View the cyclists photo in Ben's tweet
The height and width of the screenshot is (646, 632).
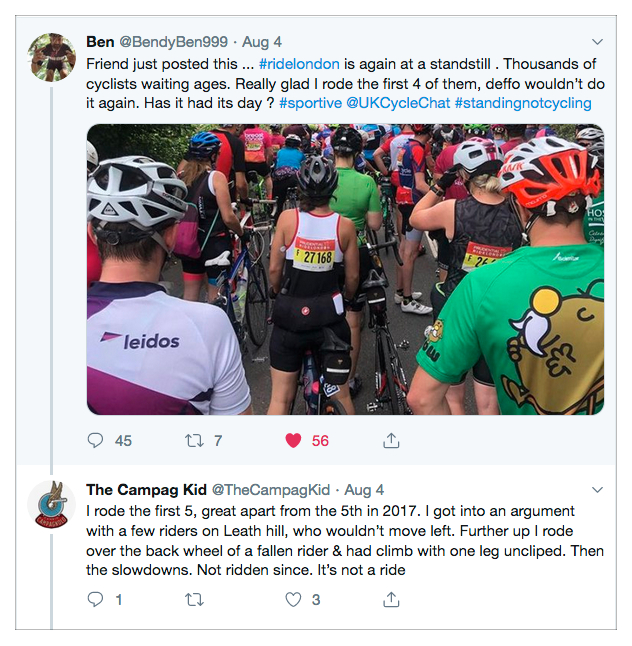click(345, 268)
